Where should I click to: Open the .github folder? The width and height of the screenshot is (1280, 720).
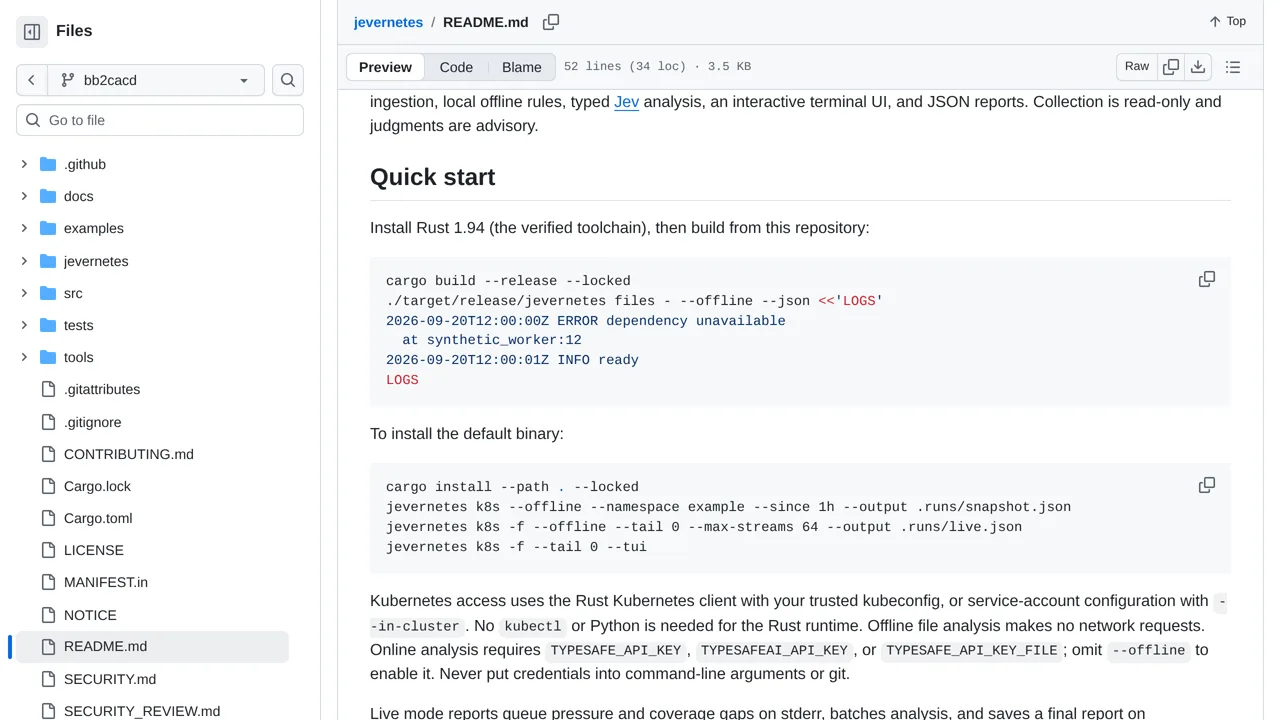tap(84, 164)
